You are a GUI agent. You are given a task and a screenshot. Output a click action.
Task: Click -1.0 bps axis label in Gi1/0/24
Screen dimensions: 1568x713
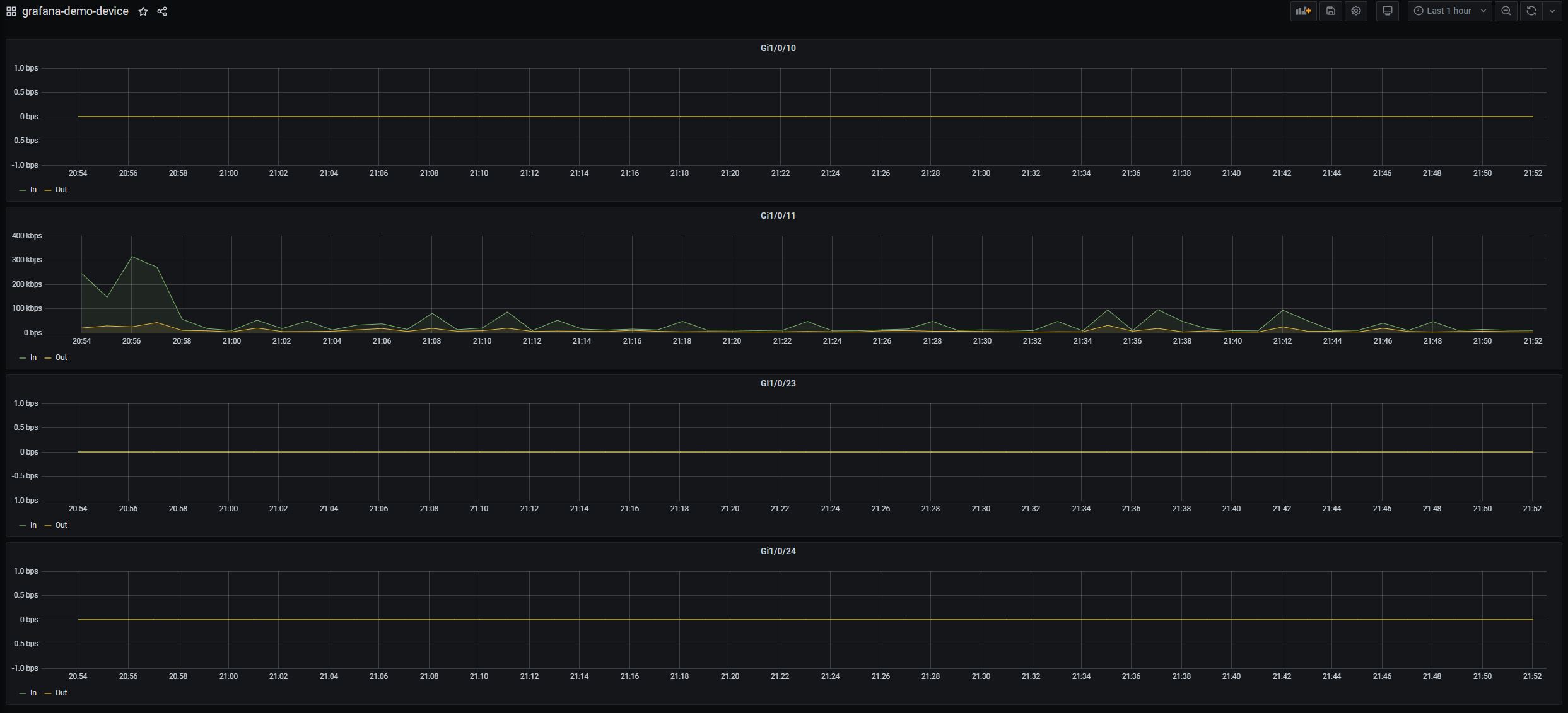click(x=25, y=668)
